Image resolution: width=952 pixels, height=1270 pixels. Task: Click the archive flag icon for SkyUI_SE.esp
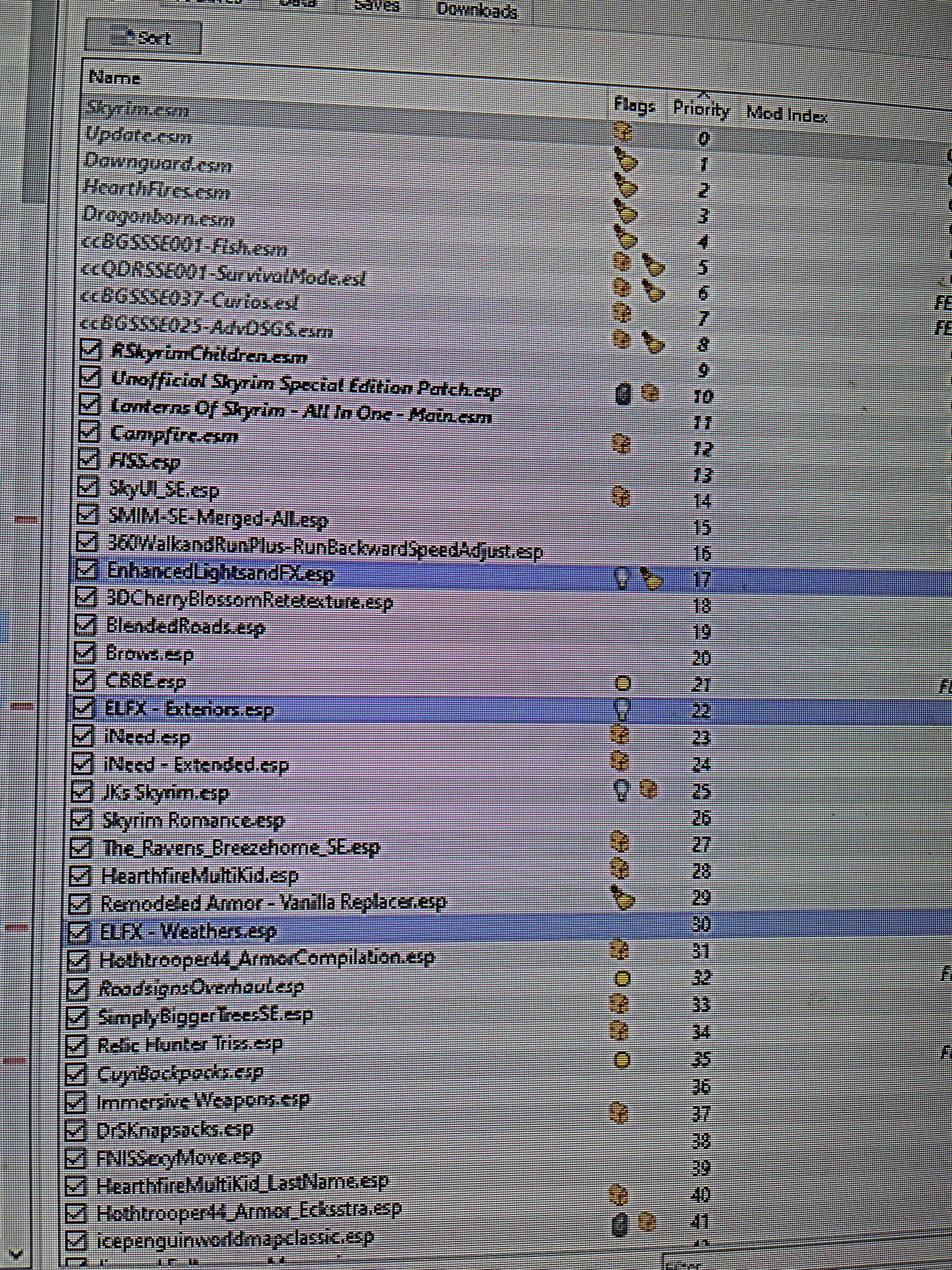point(621,495)
